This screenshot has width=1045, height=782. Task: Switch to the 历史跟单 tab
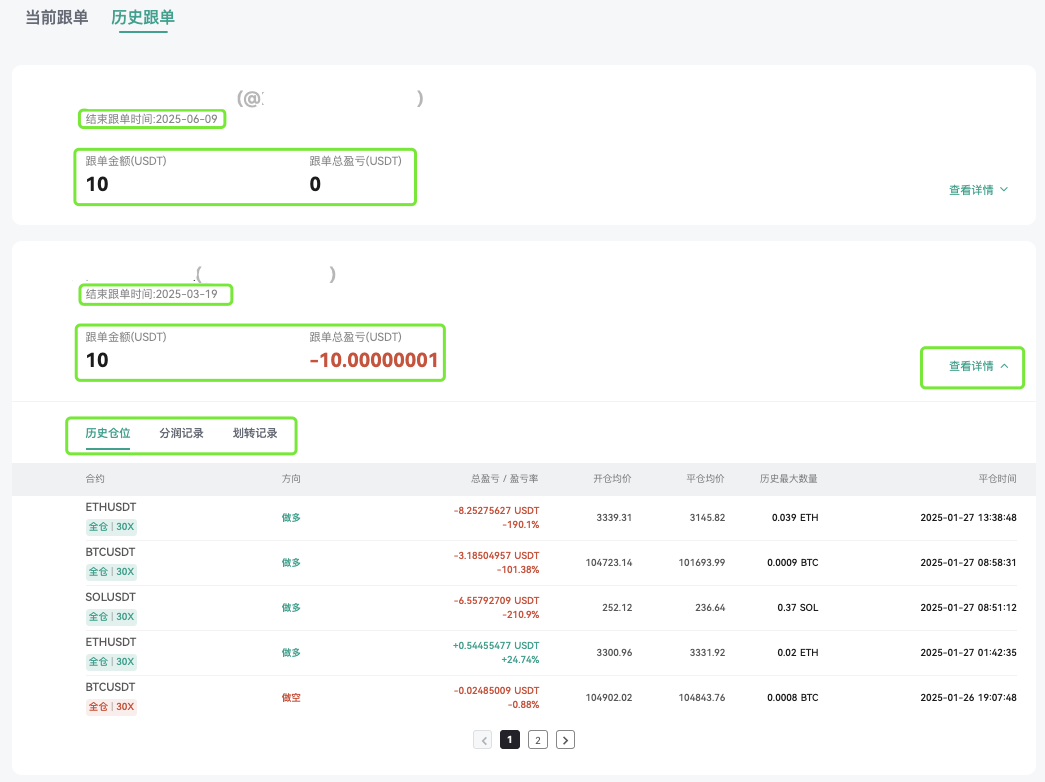(143, 18)
